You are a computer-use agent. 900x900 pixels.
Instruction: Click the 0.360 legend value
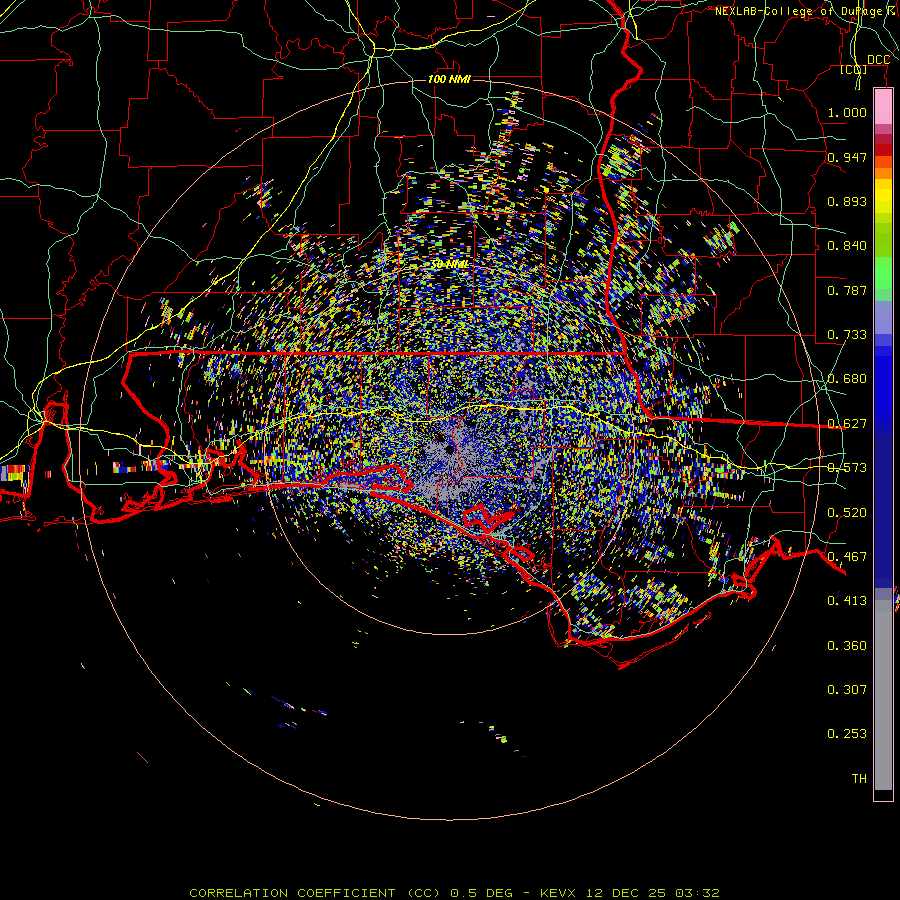pos(847,646)
